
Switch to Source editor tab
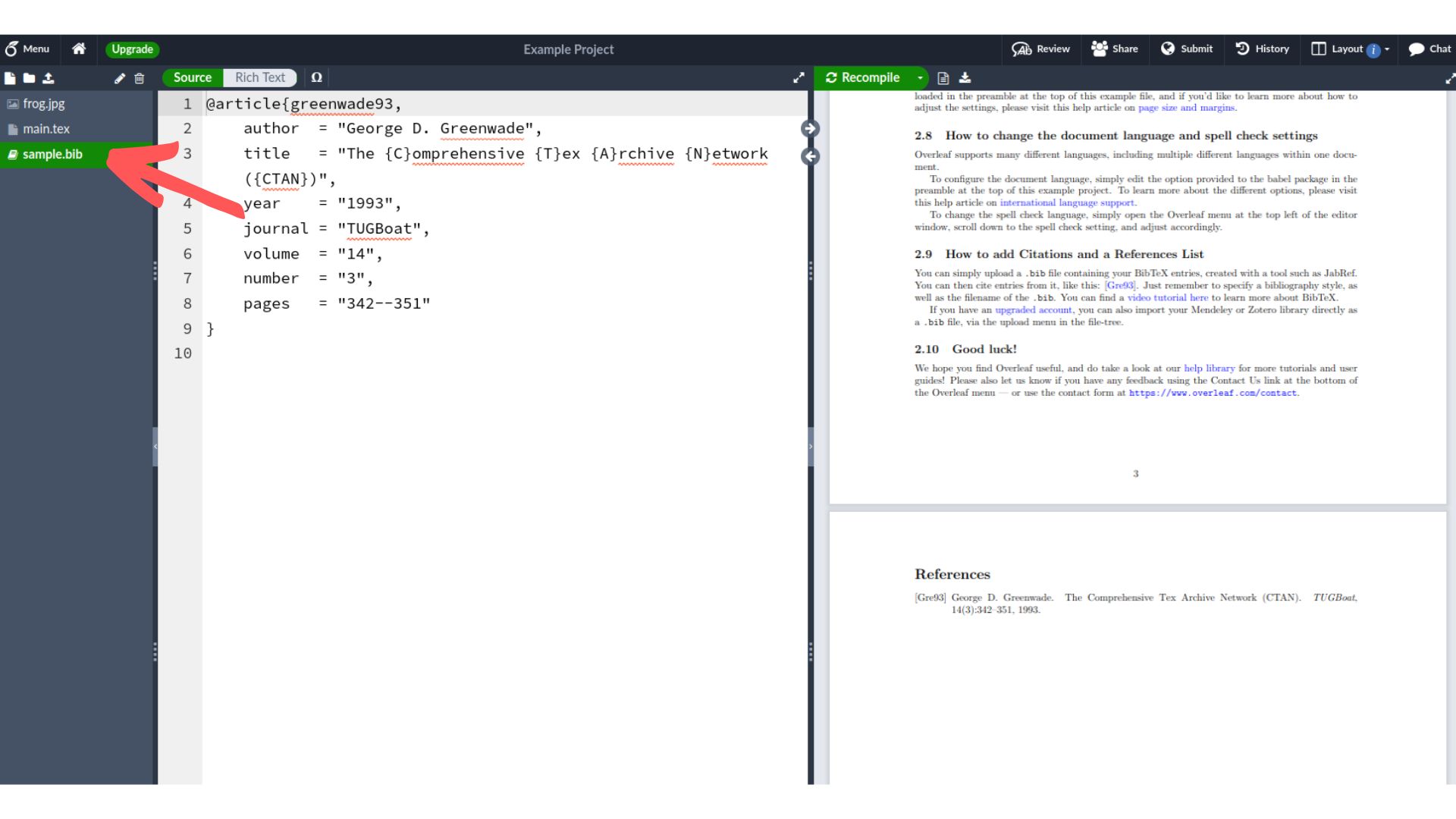coord(191,77)
